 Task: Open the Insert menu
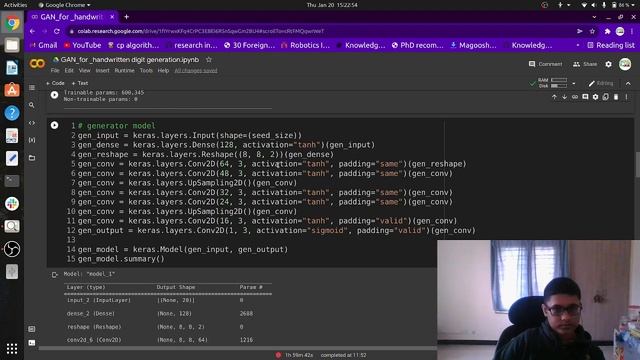(x=102, y=71)
